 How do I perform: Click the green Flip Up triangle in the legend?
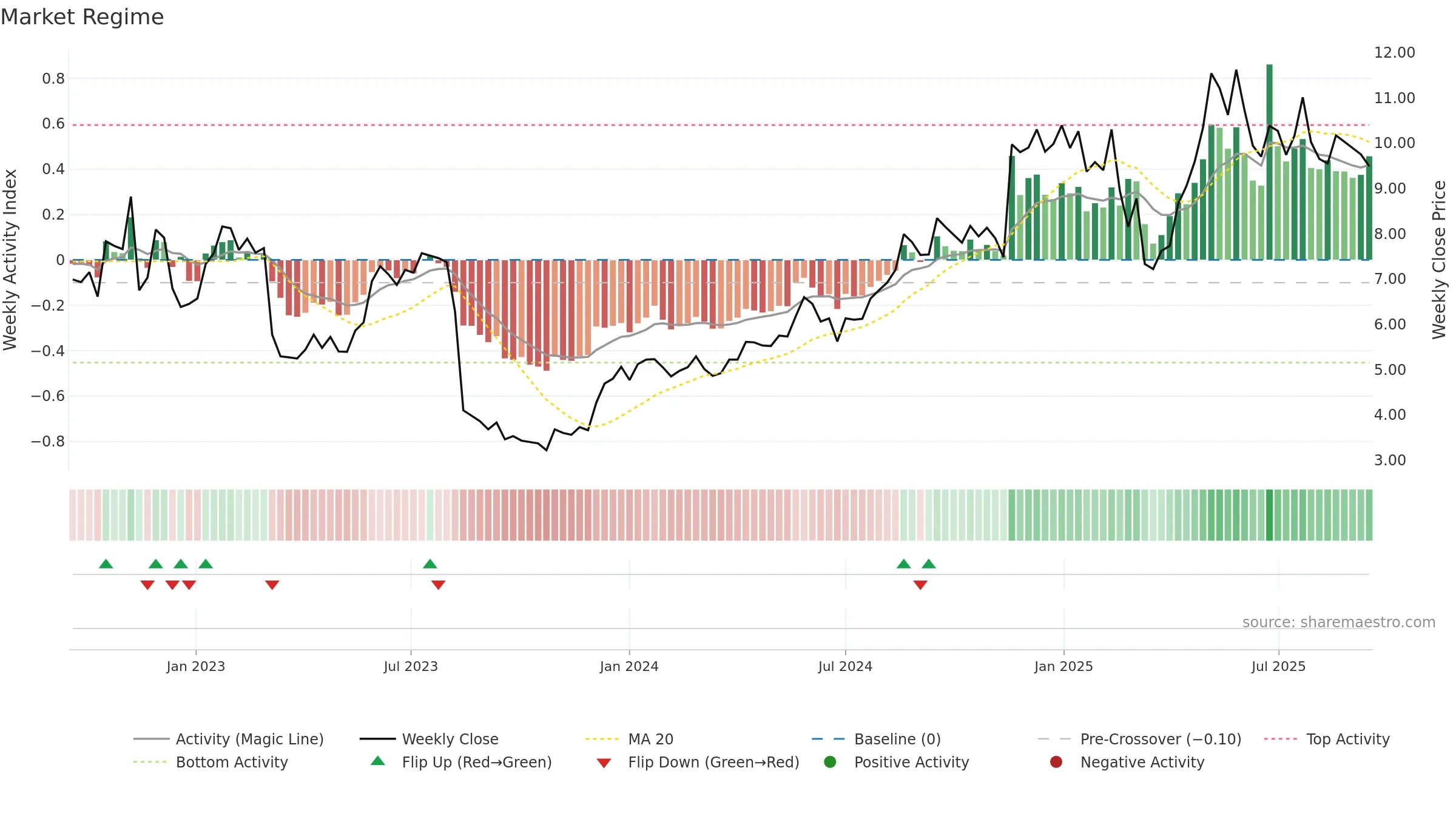pos(378,761)
